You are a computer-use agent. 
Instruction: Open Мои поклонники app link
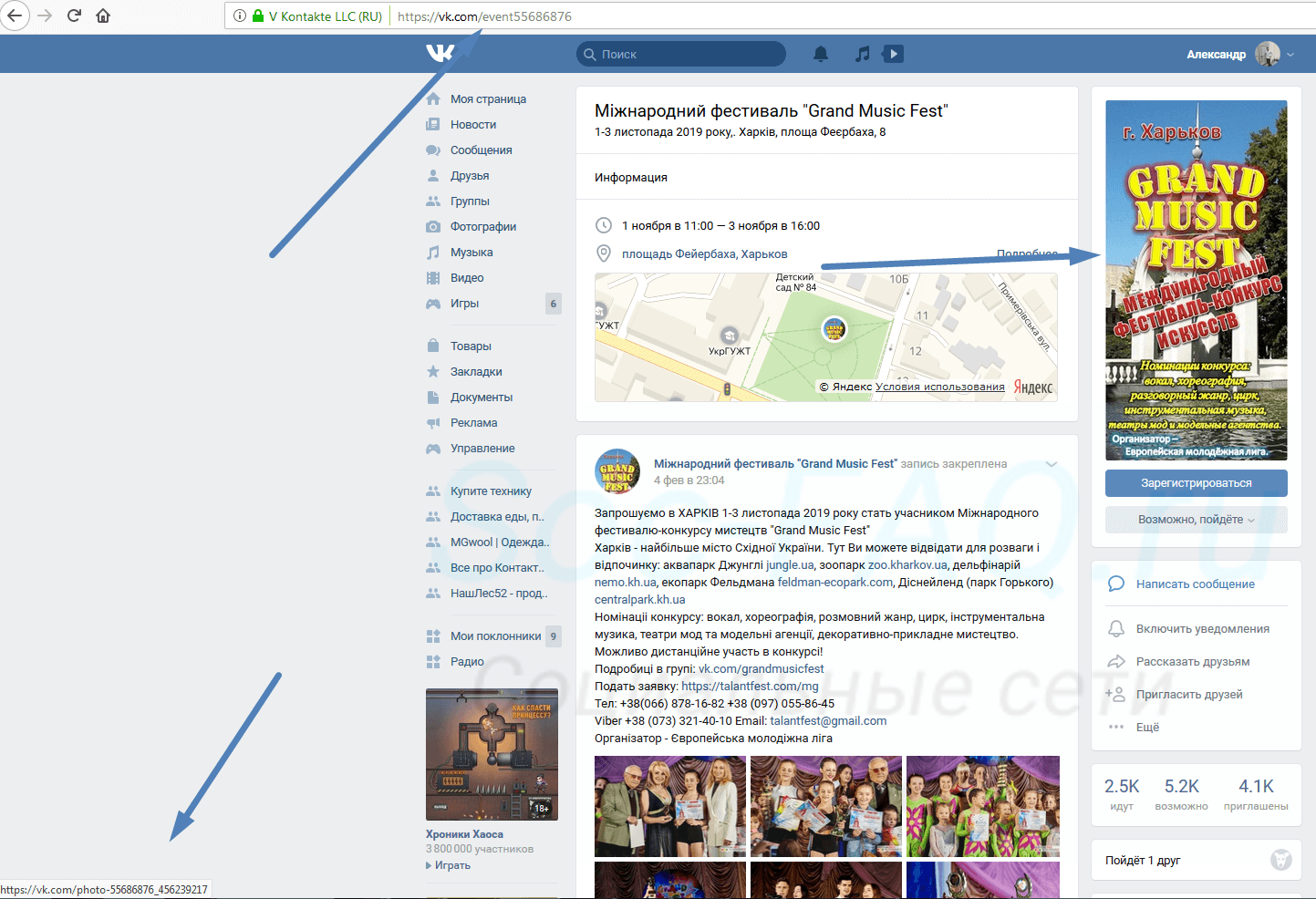(x=495, y=635)
